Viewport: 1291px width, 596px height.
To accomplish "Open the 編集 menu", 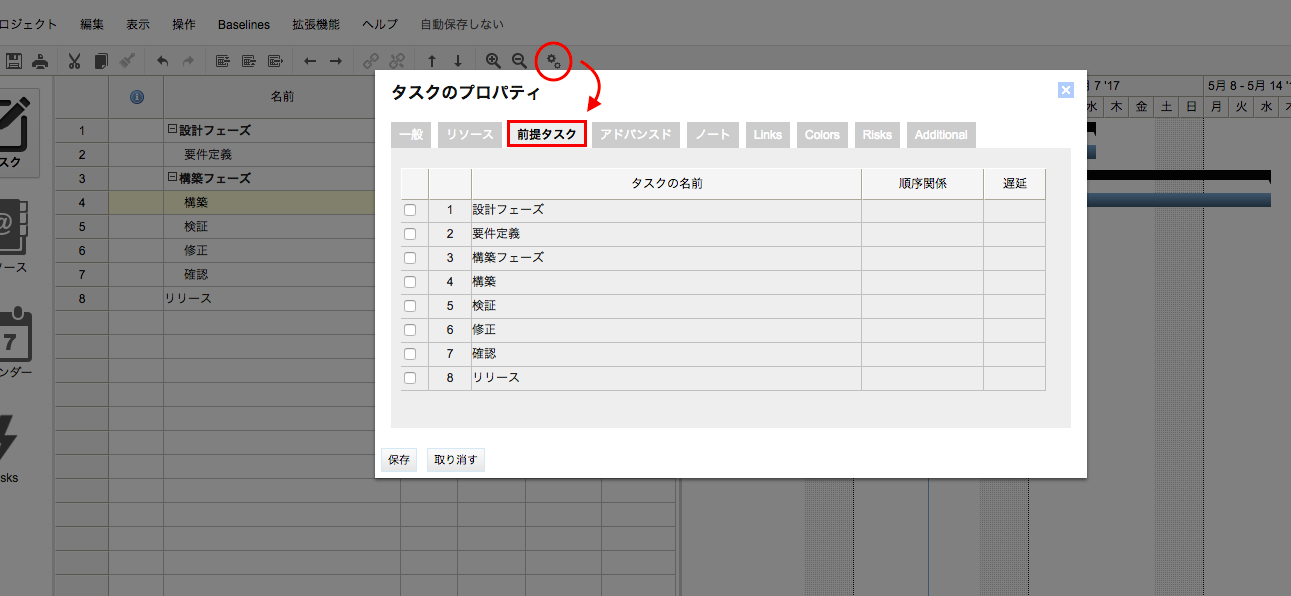I will point(91,24).
